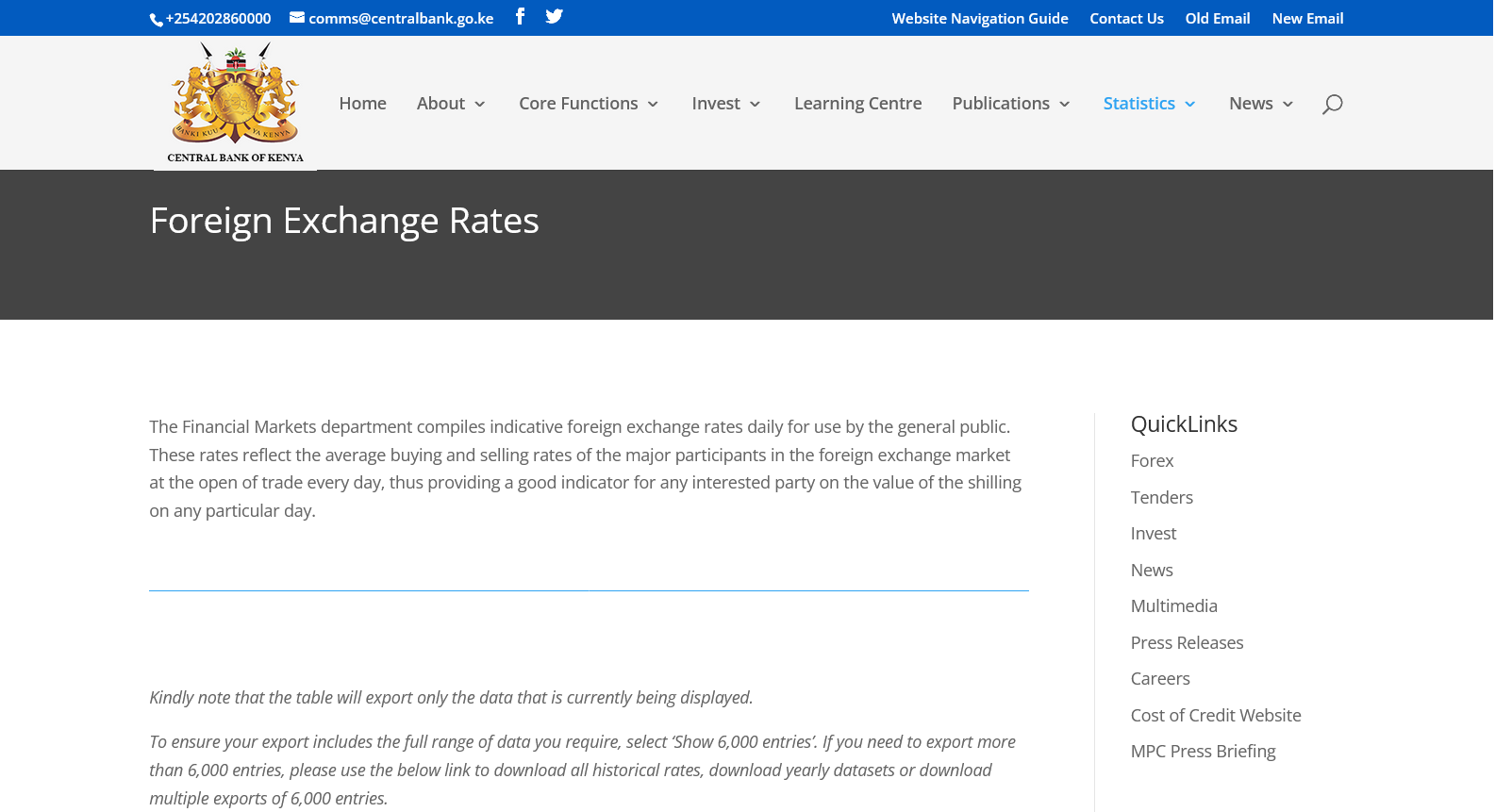
Task: Expand the Core Functions dropdown
Action: click(588, 104)
